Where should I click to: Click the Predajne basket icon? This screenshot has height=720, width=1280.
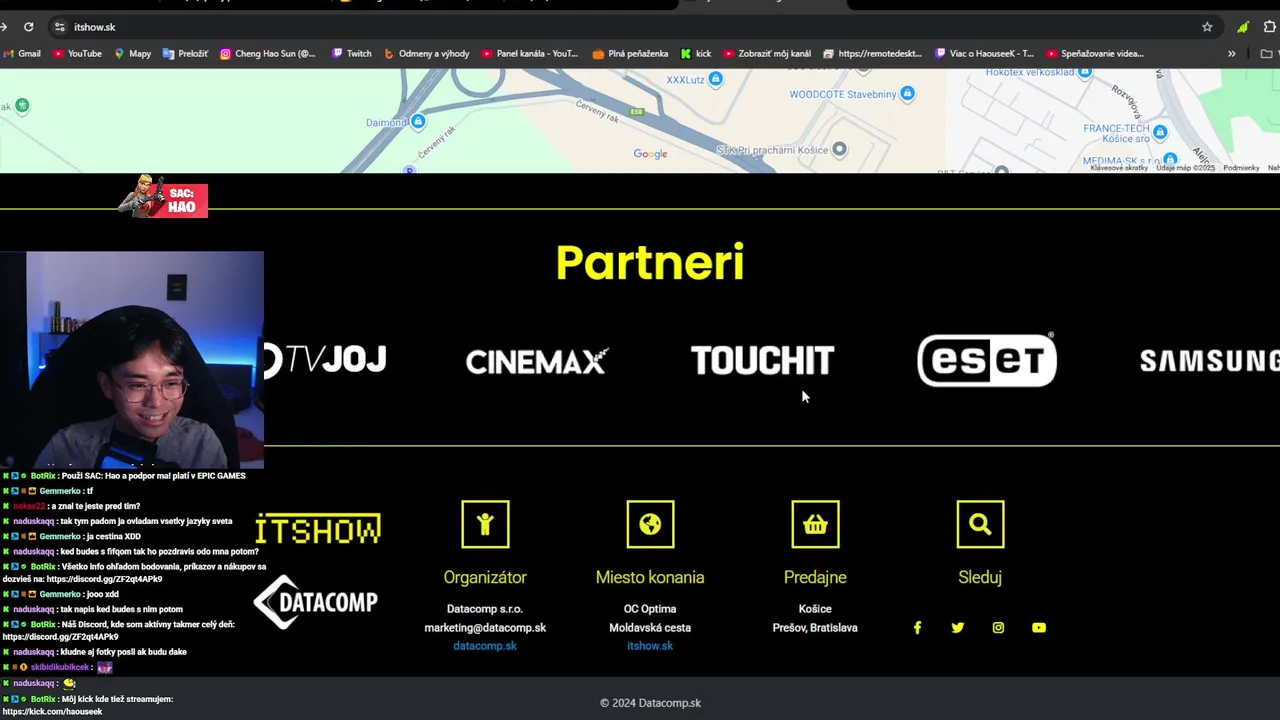815,524
